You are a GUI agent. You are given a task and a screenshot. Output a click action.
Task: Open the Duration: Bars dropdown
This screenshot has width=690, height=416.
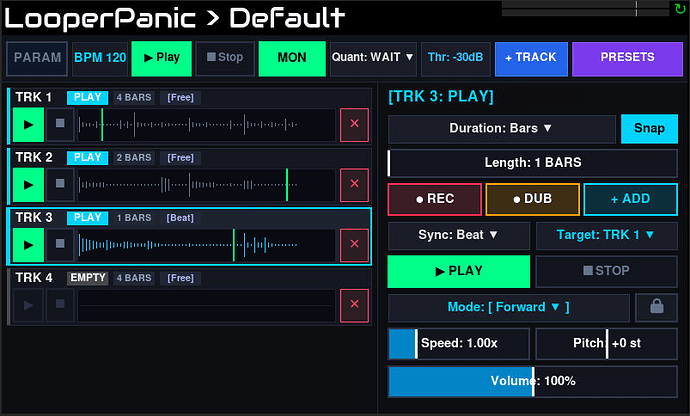pos(501,129)
